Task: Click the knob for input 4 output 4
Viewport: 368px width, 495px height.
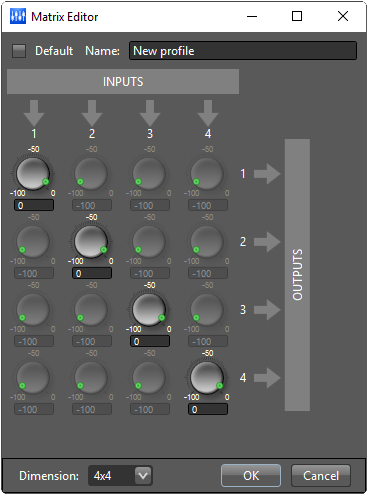Action: tap(207, 378)
